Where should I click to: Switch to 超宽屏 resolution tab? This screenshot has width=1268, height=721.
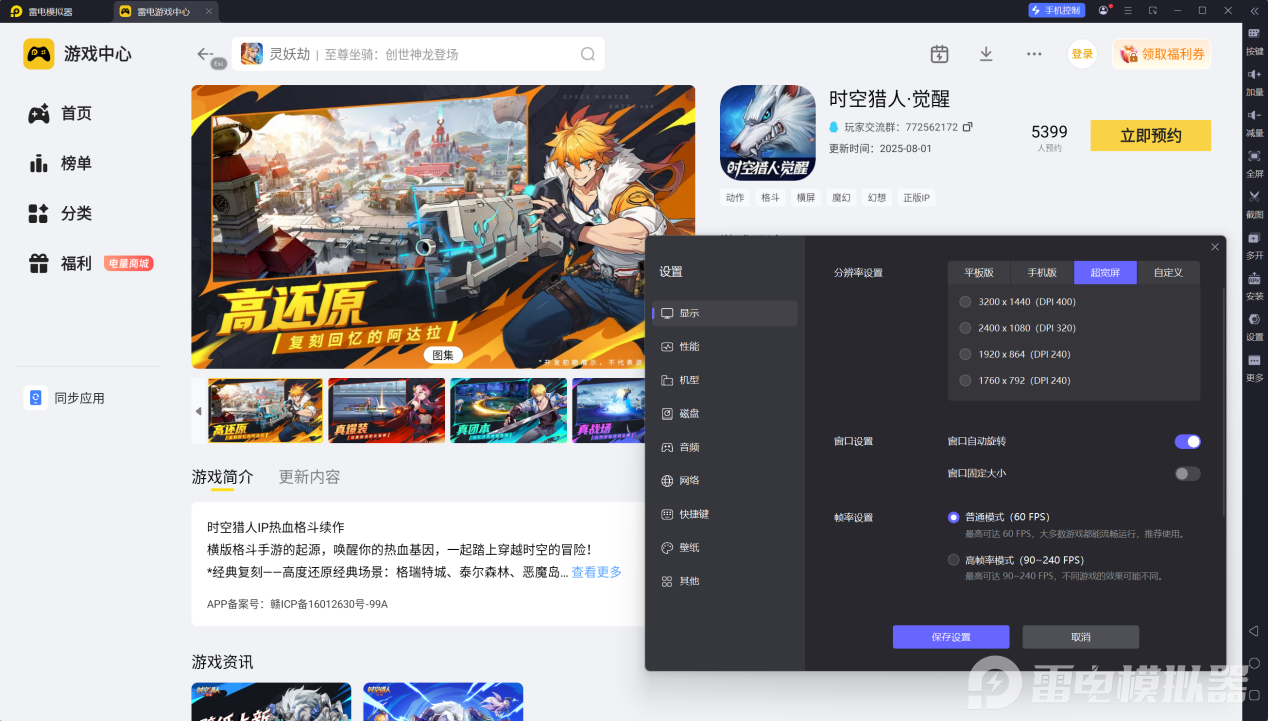(x=1105, y=272)
